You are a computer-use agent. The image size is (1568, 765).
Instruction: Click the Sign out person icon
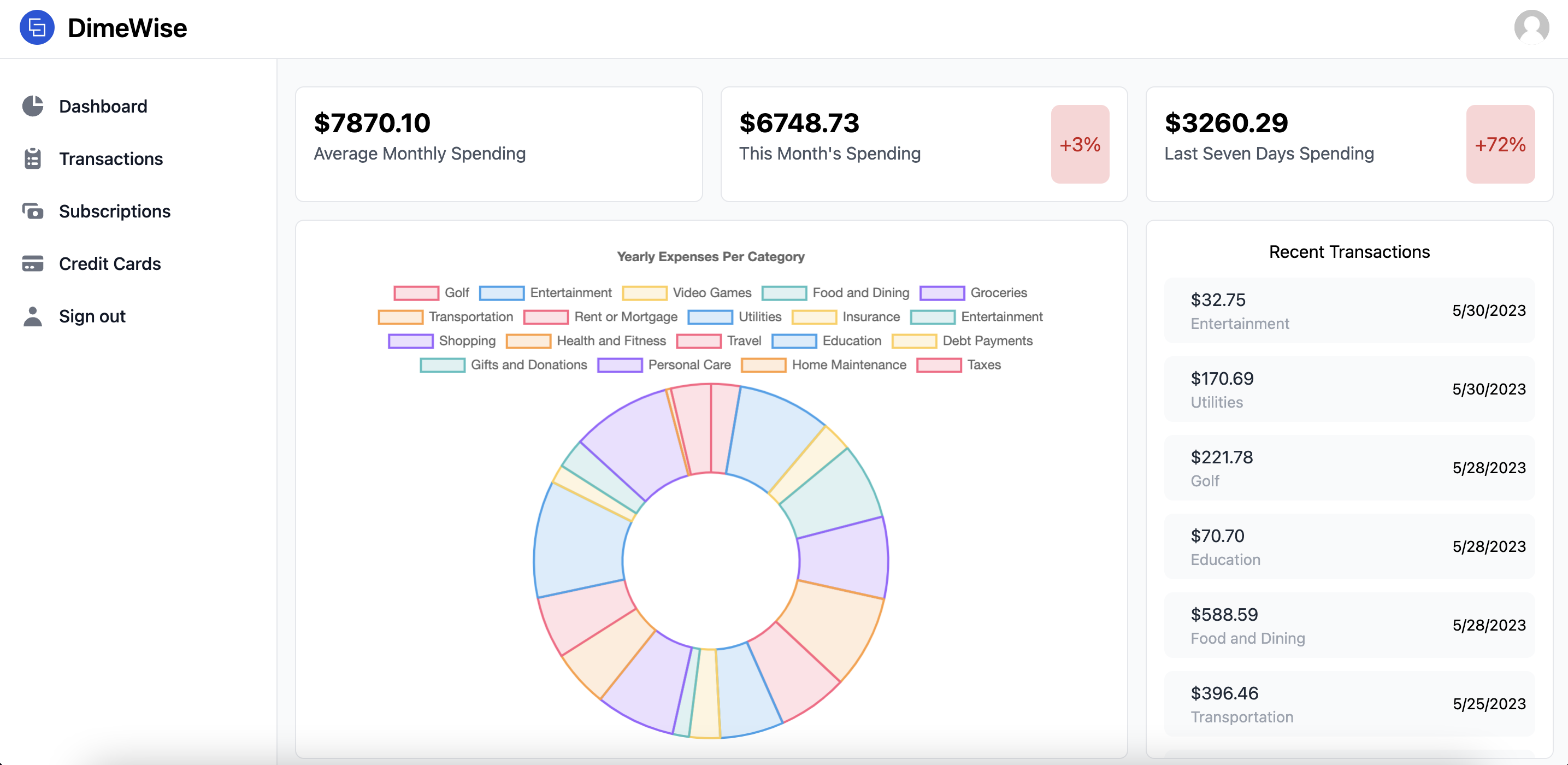click(33, 316)
